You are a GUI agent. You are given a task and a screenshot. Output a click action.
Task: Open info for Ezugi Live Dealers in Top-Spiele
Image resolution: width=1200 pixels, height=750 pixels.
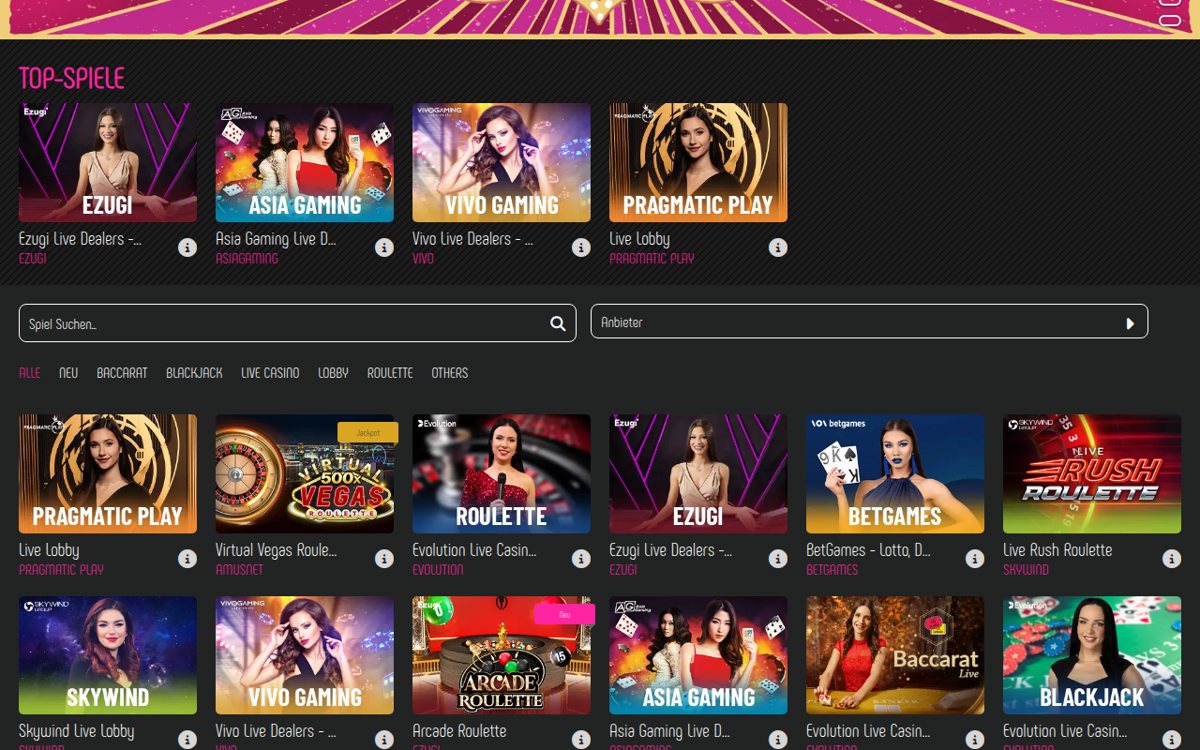tap(187, 247)
